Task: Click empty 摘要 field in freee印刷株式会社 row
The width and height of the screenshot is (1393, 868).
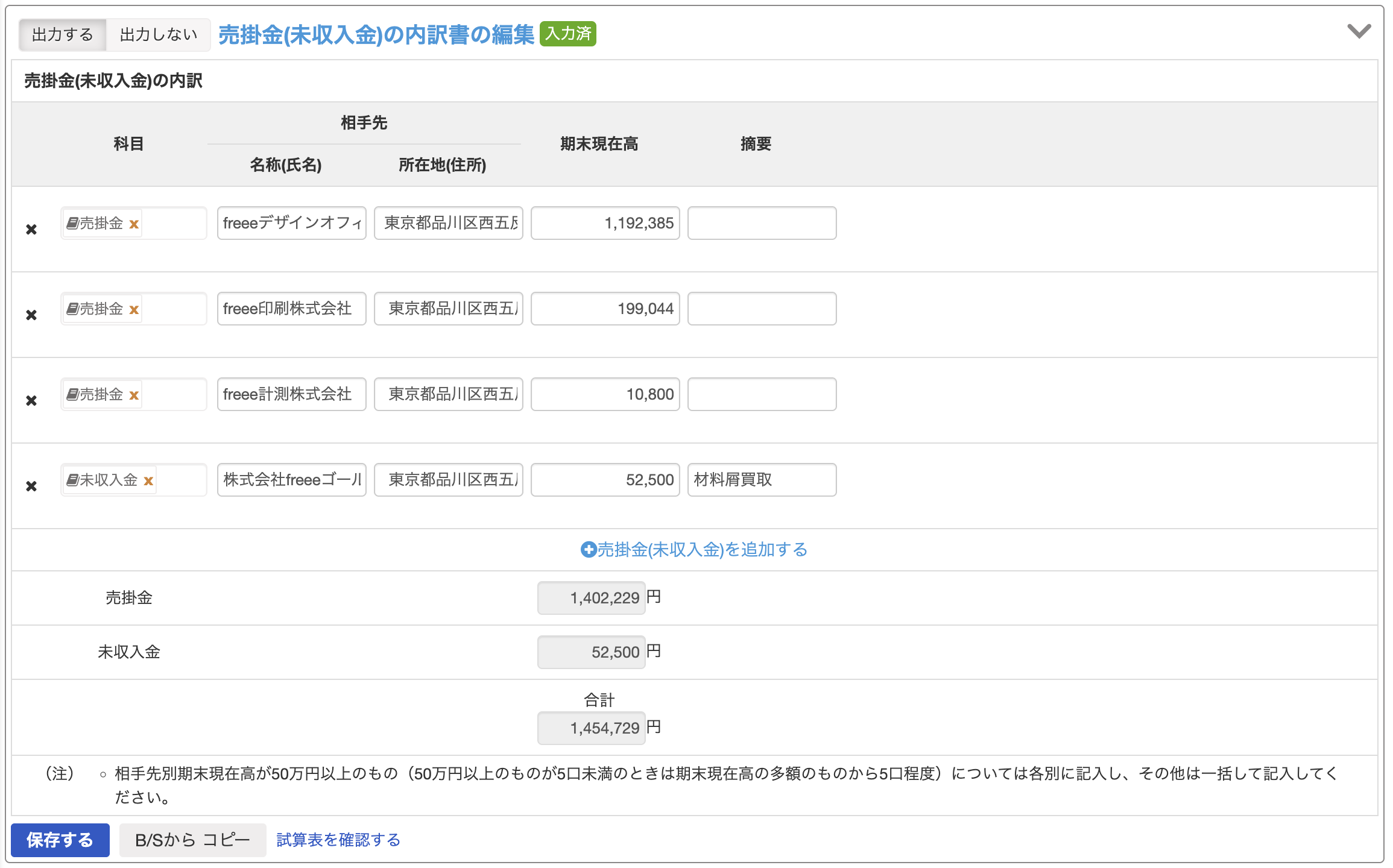Action: (x=762, y=309)
